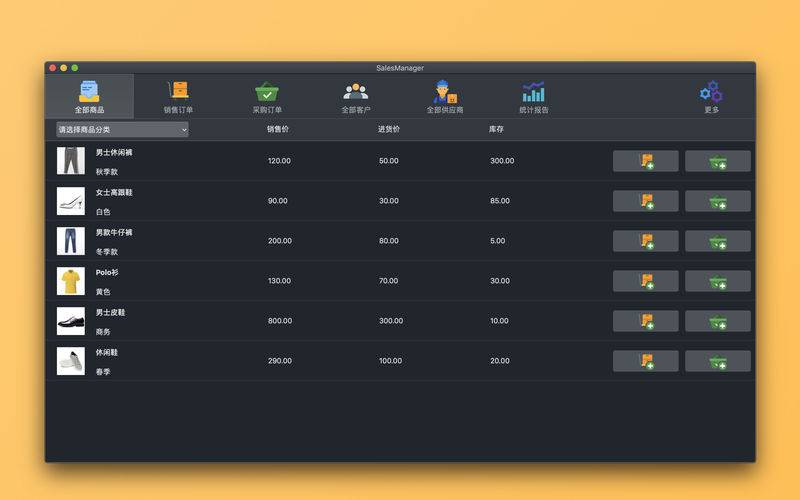Click sale price 290.00
This screenshot has height=500, width=800.
coord(280,361)
